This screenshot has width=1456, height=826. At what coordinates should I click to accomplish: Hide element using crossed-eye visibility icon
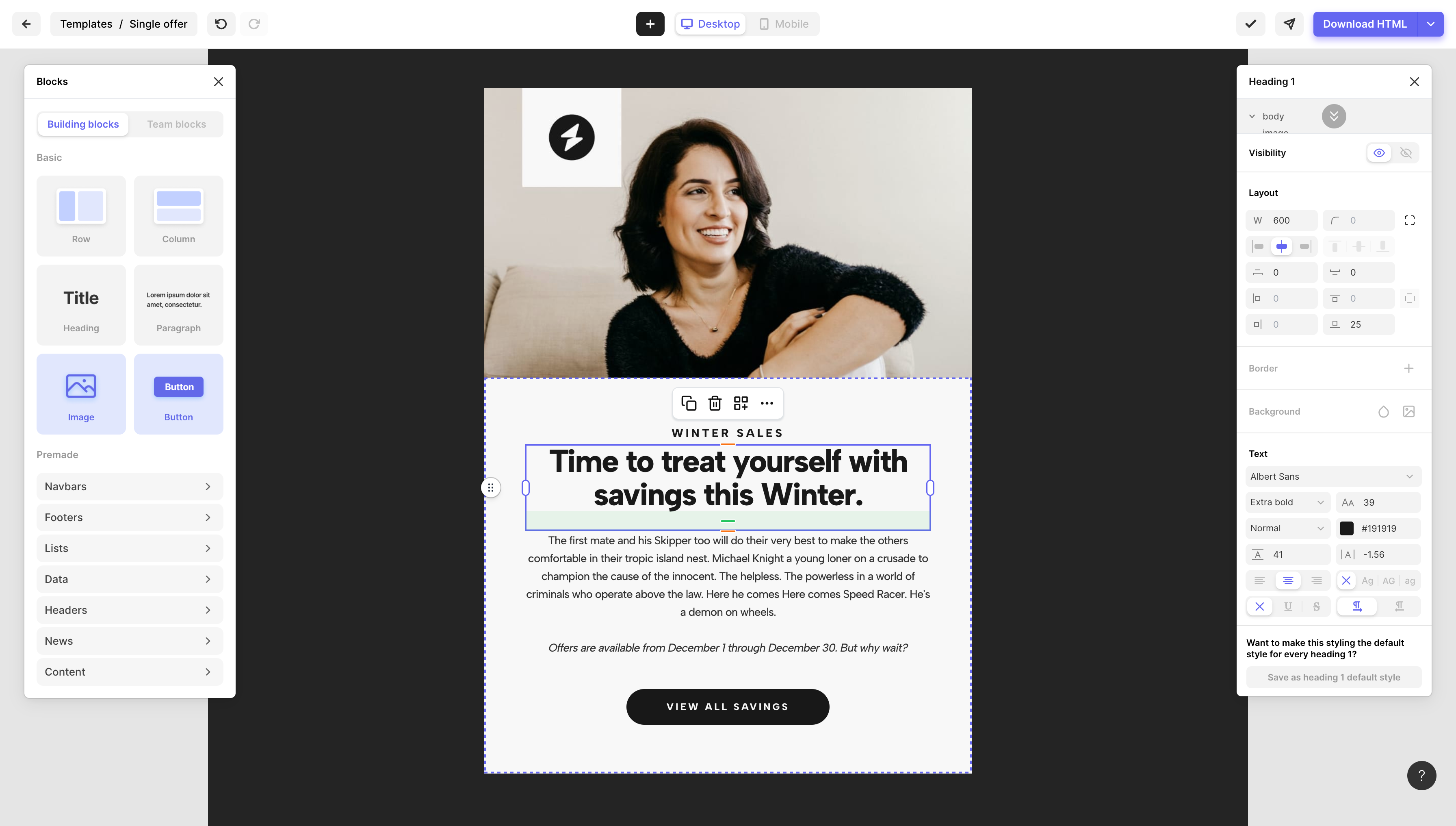point(1406,152)
